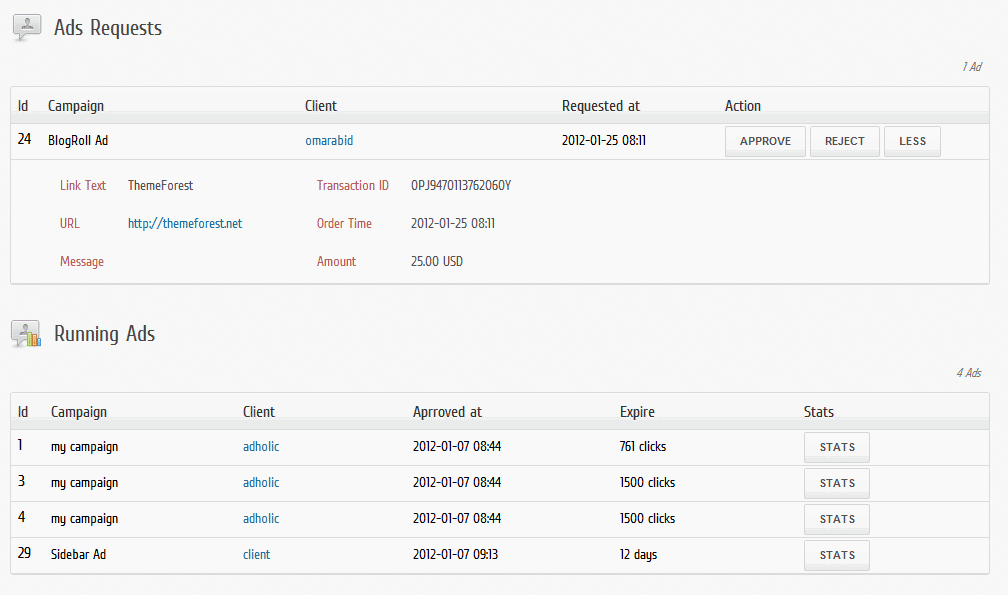Click the Transaction ID label

point(353,186)
